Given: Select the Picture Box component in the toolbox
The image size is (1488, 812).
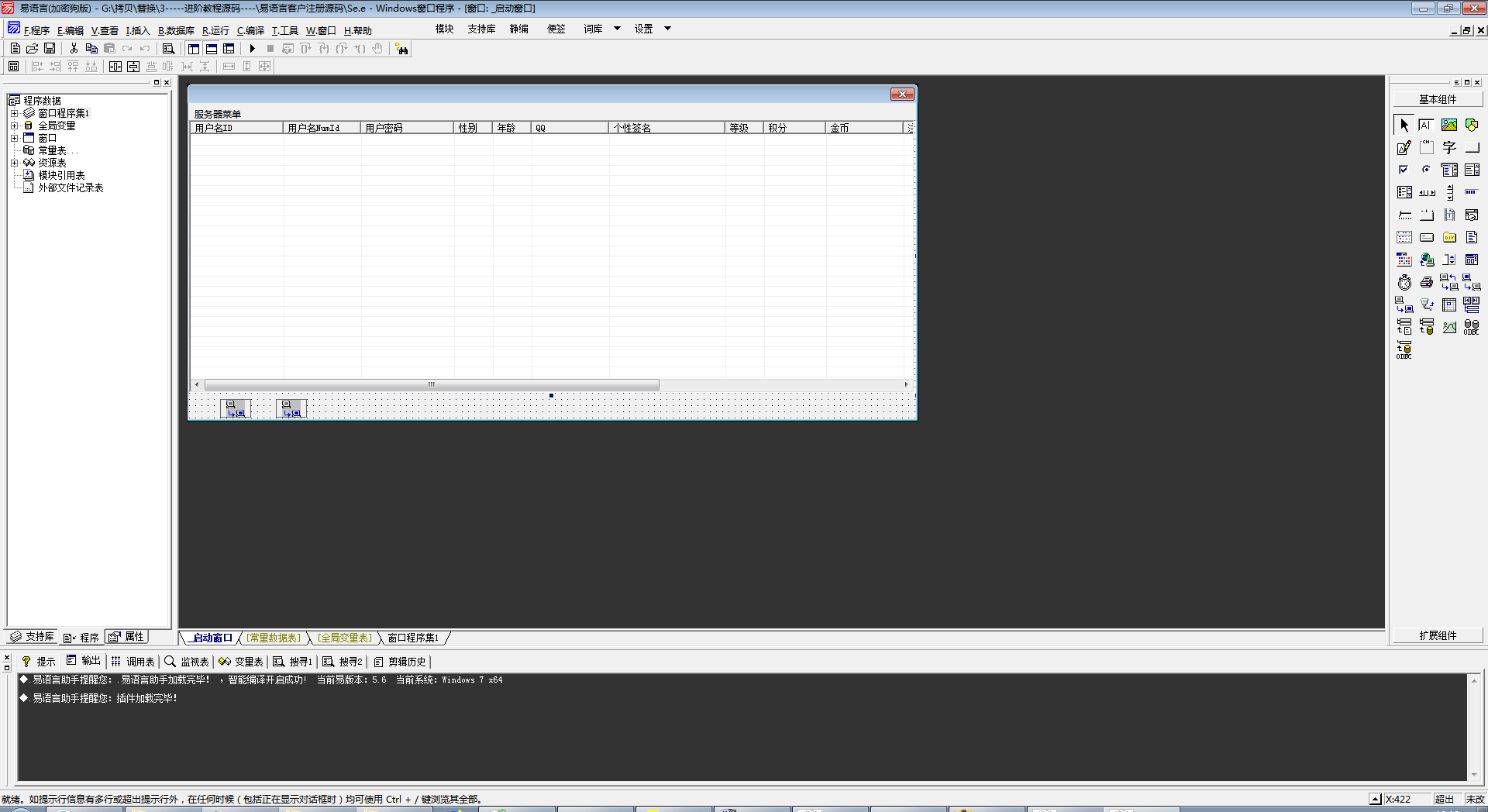Looking at the screenshot, I should [x=1449, y=125].
